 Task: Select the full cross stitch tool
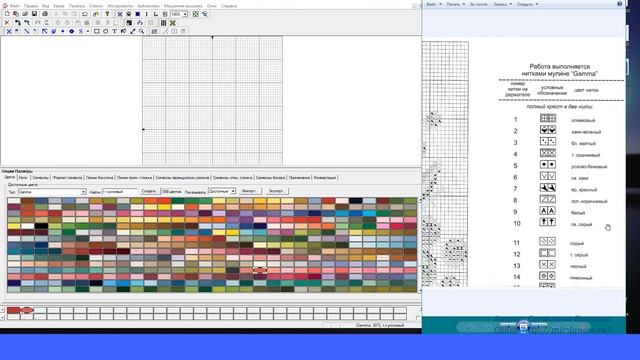point(9,31)
